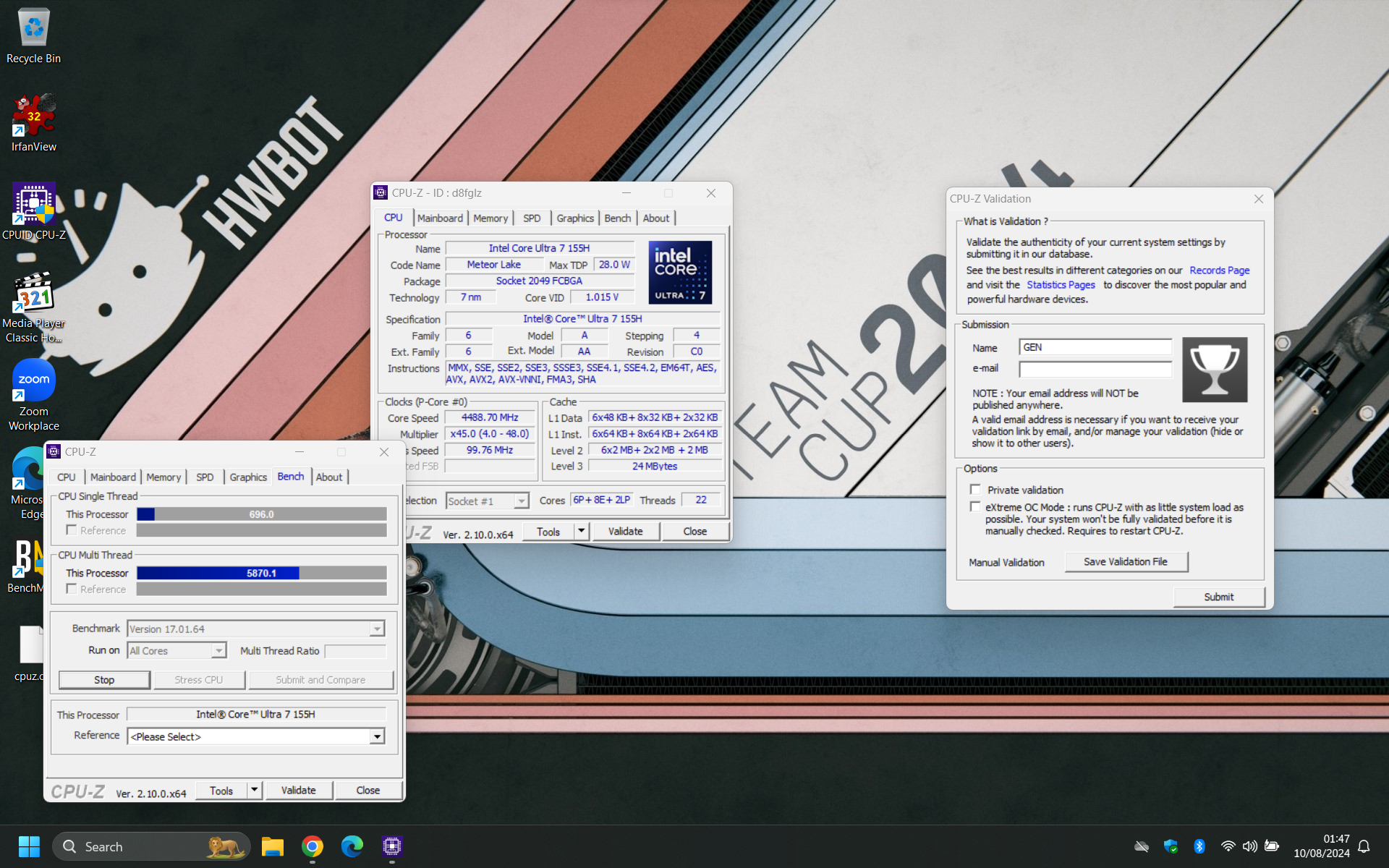Screen dimensions: 1389x868
Task: Open the OneDrive tray icon
Action: (1142, 846)
